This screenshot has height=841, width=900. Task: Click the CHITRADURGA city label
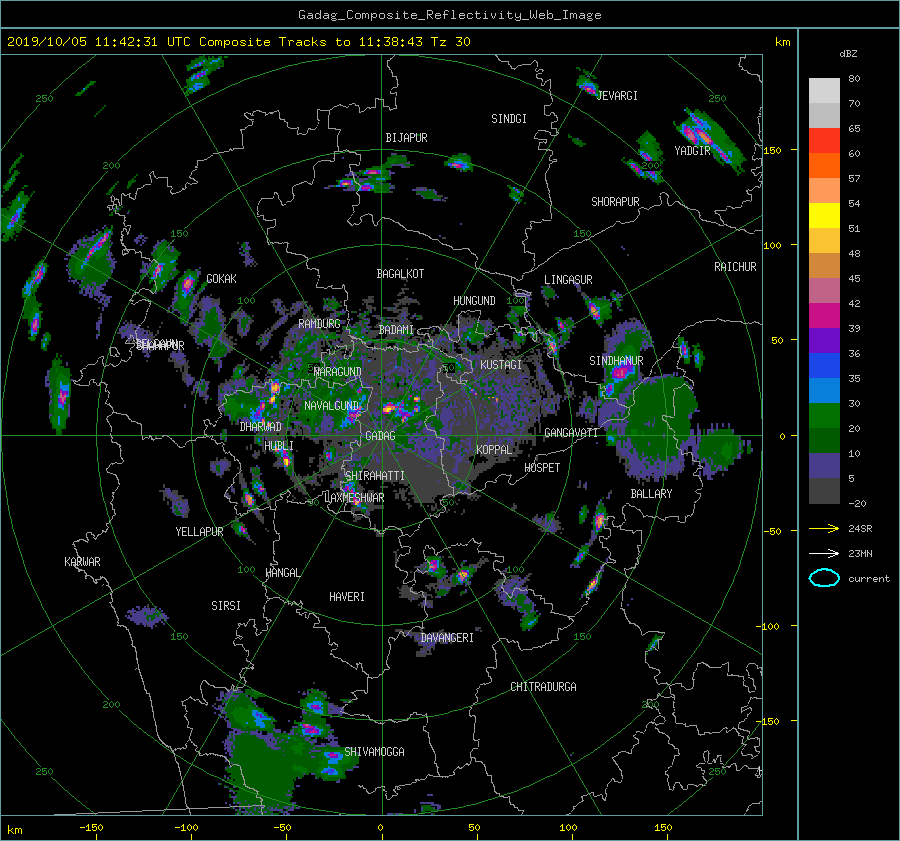[x=543, y=687]
